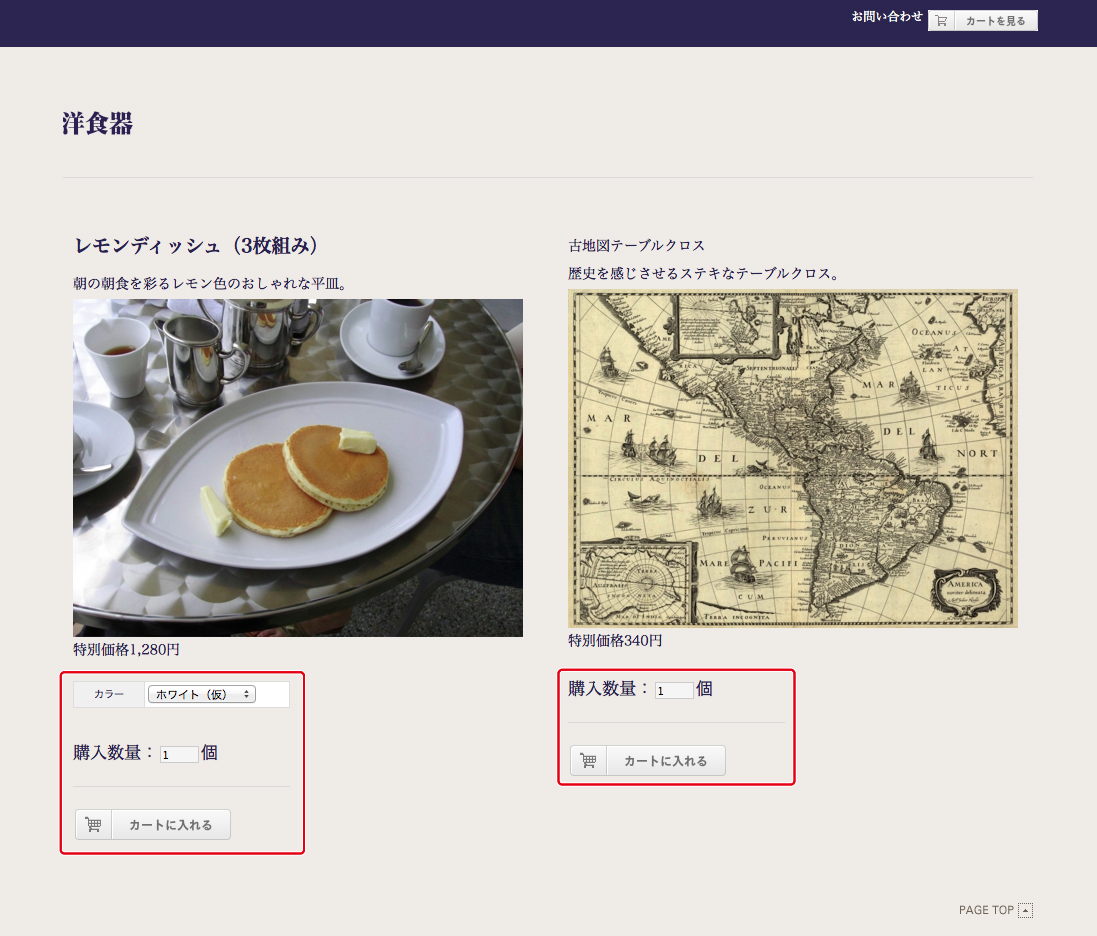Click description 朝の朝食を彩るレモン色のおしゃれな平皿。

(x=210, y=283)
